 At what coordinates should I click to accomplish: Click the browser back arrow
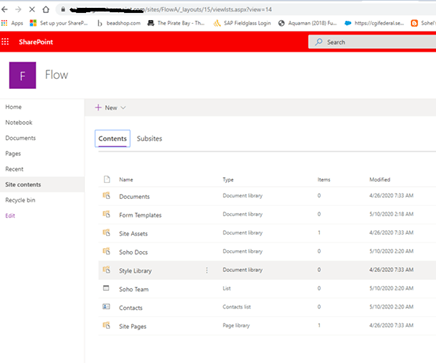(5, 9)
